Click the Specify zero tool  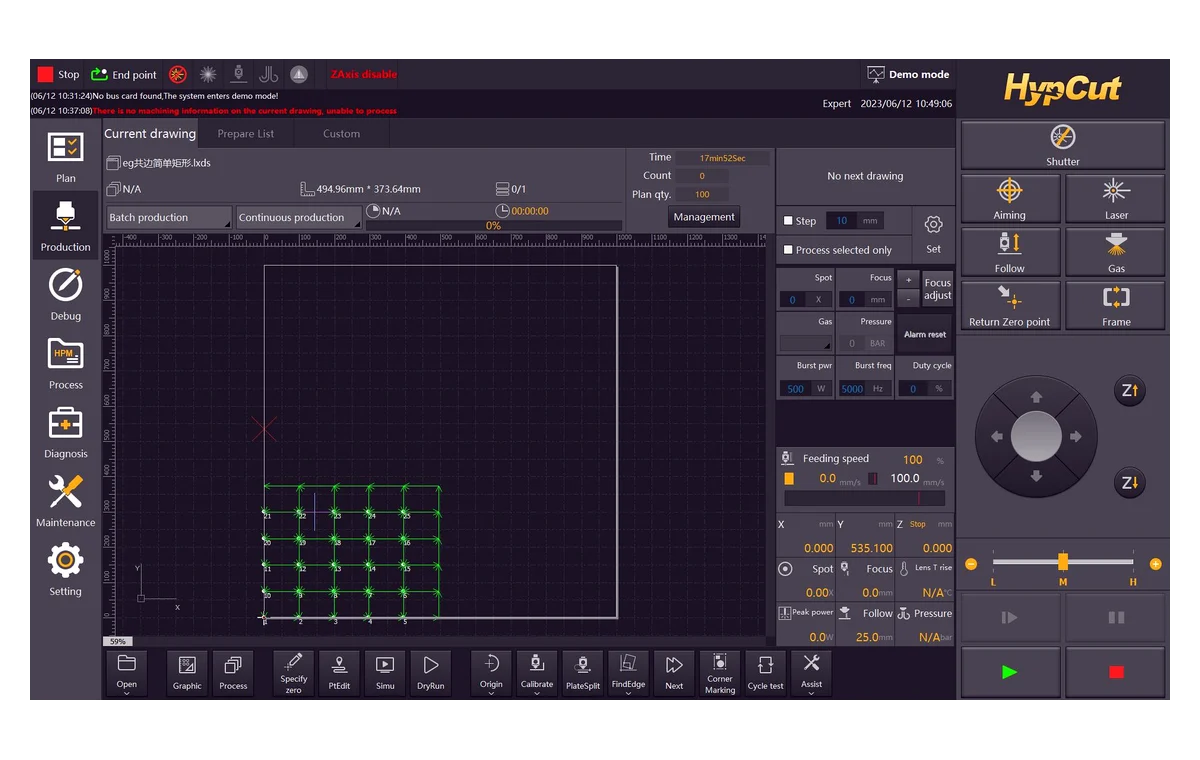[x=293, y=673]
